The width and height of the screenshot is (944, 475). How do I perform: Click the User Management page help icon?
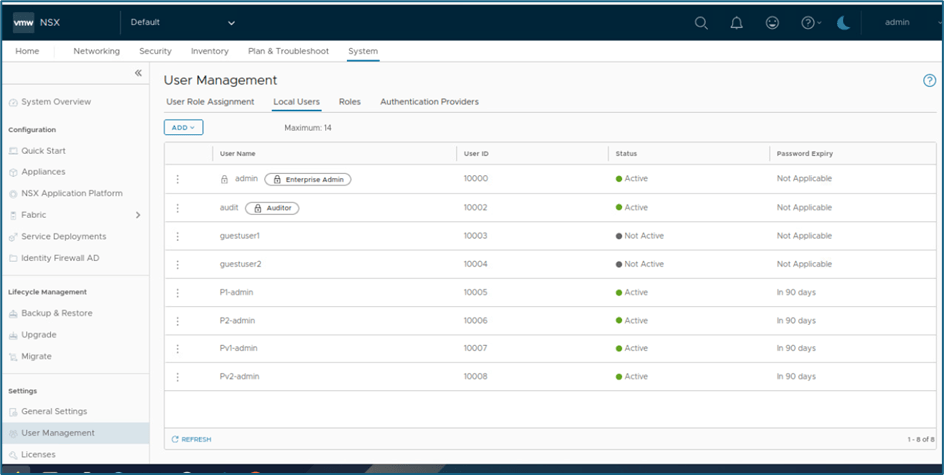point(929,81)
